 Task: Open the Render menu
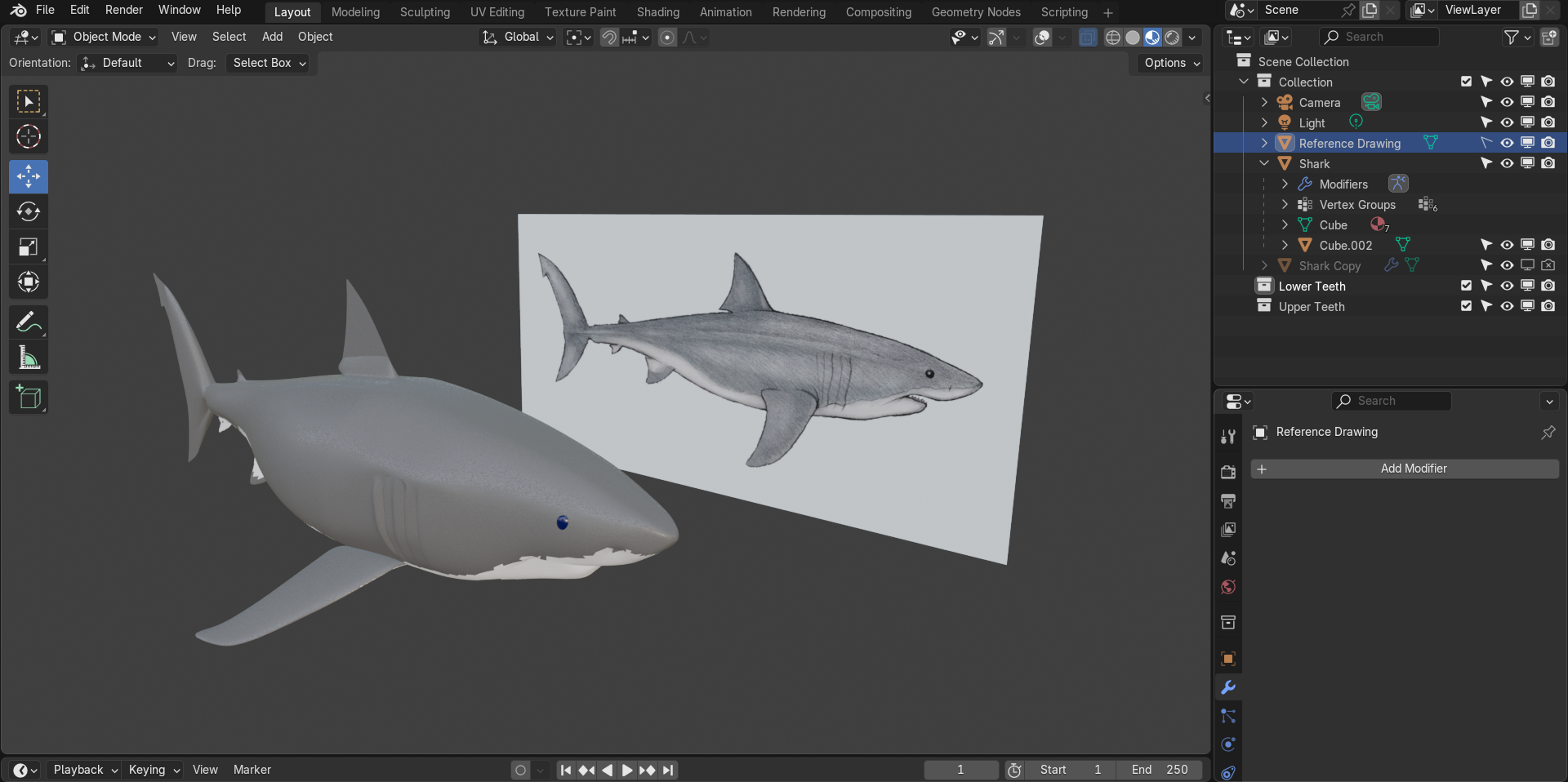123,10
